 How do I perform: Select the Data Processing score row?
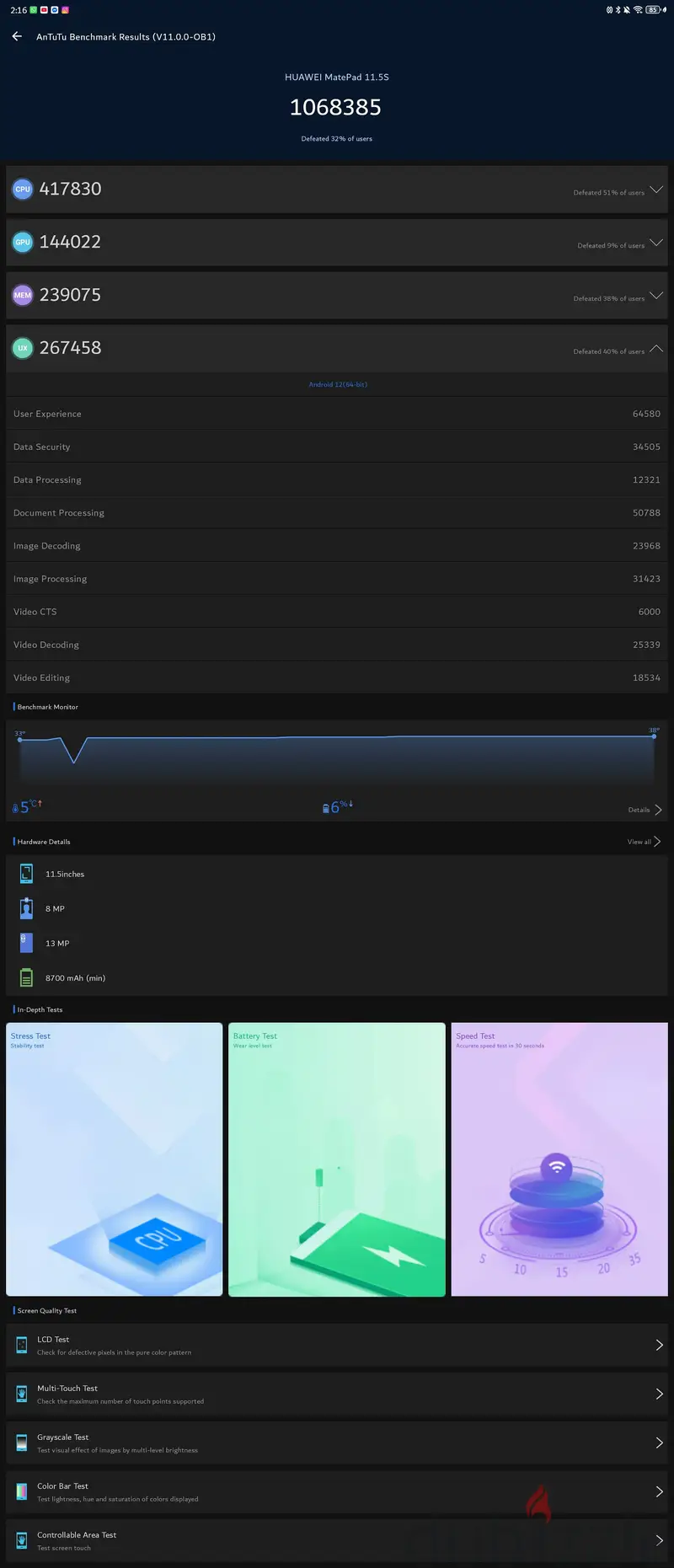click(337, 479)
